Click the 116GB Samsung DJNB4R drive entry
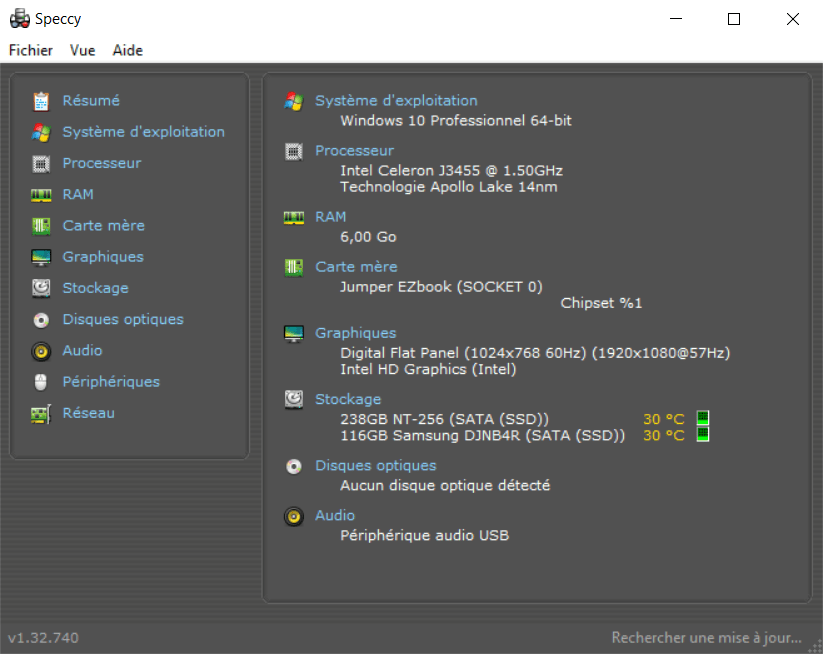The height and width of the screenshot is (654, 823). coord(482,436)
